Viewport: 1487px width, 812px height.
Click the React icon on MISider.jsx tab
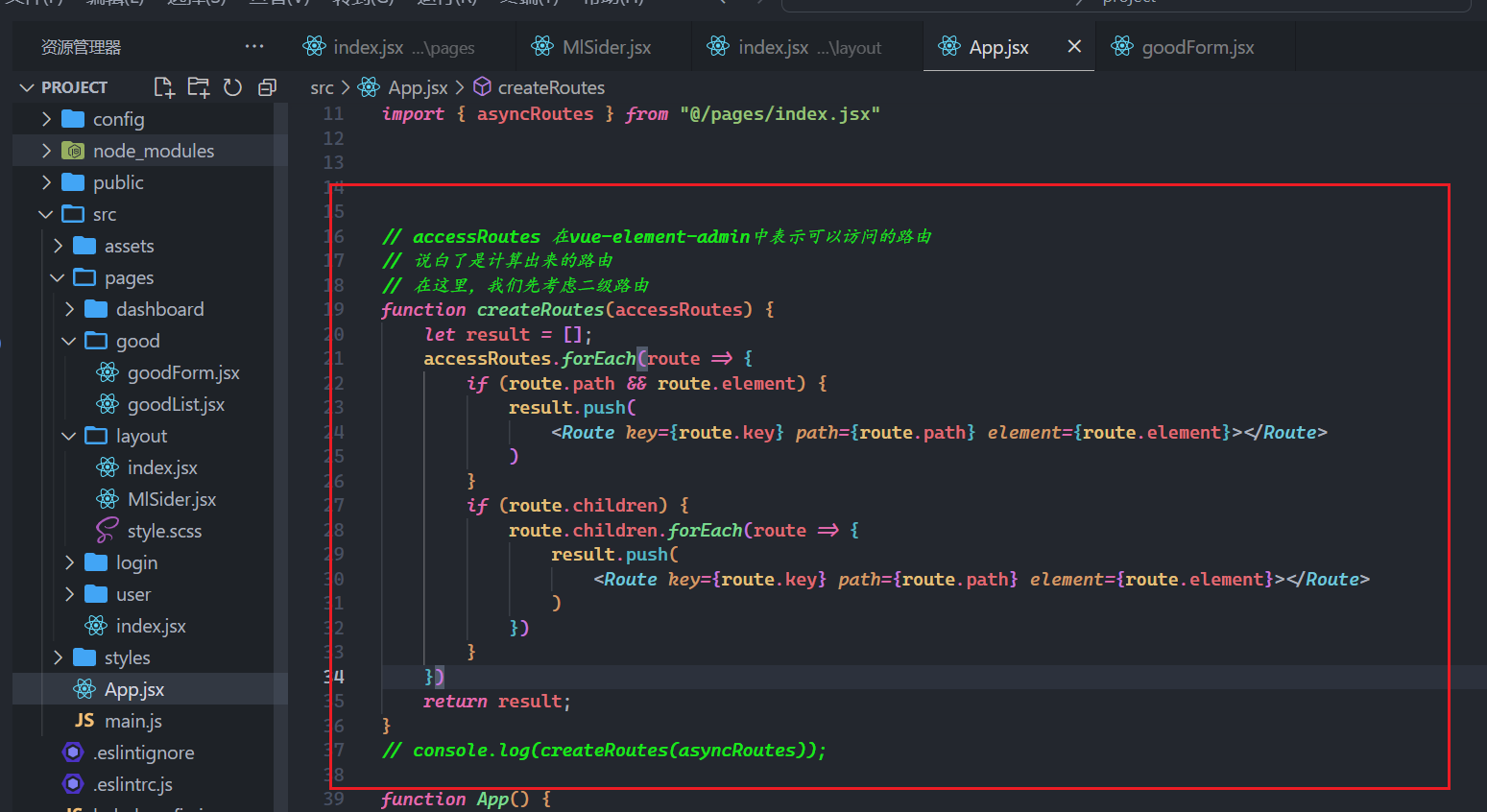[542, 46]
